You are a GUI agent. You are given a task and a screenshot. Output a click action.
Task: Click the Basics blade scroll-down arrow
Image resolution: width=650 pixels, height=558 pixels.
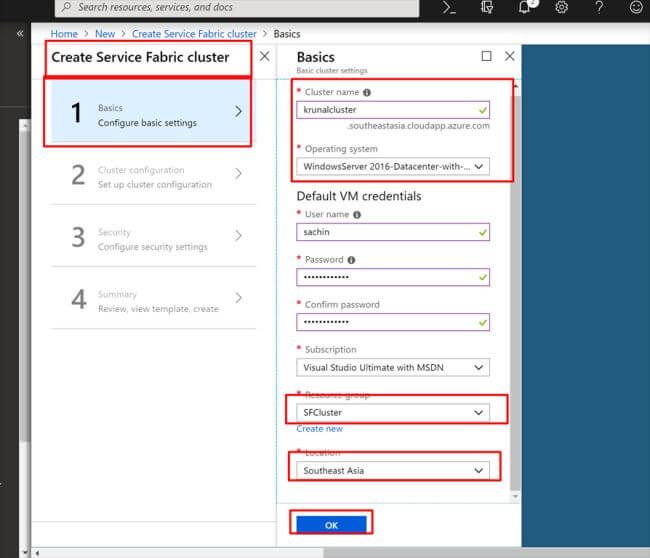515,496
